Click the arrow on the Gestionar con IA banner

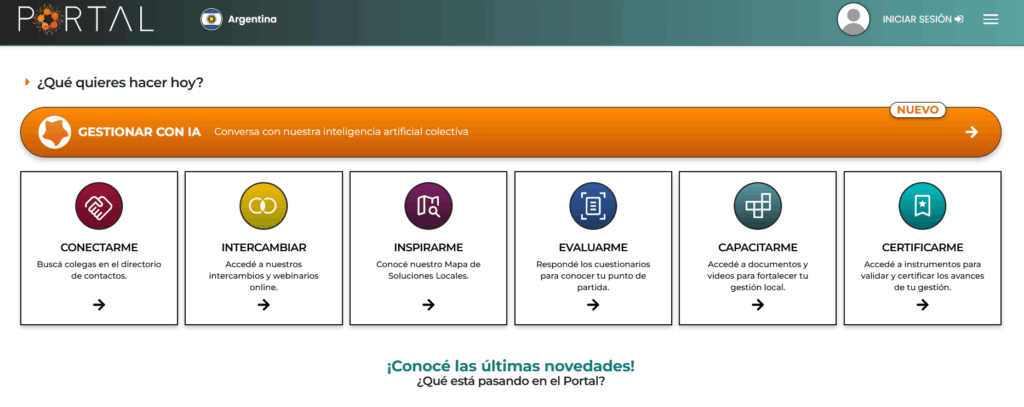click(x=971, y=132)
